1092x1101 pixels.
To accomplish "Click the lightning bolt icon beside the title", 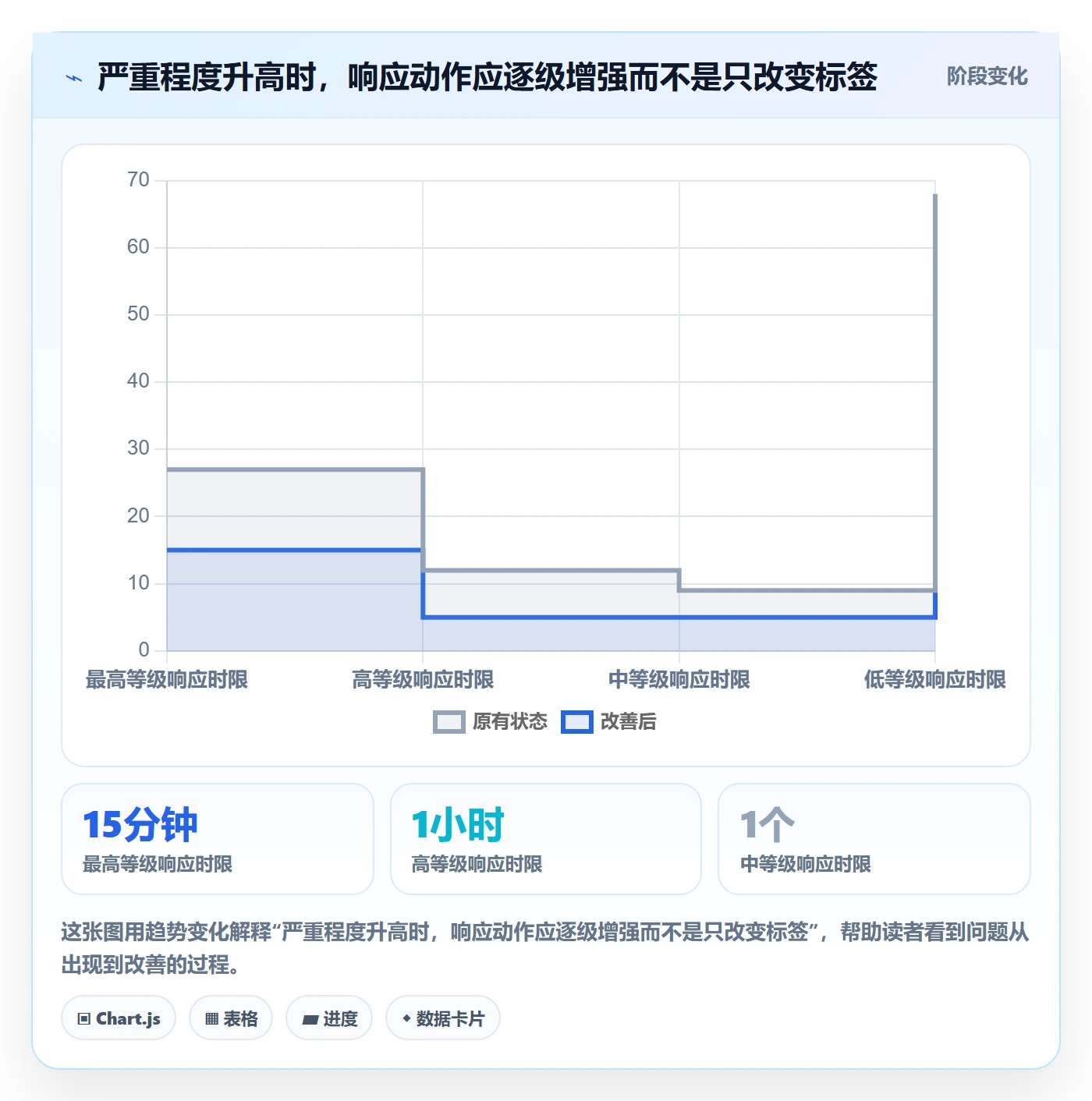I will click(74, 78).
